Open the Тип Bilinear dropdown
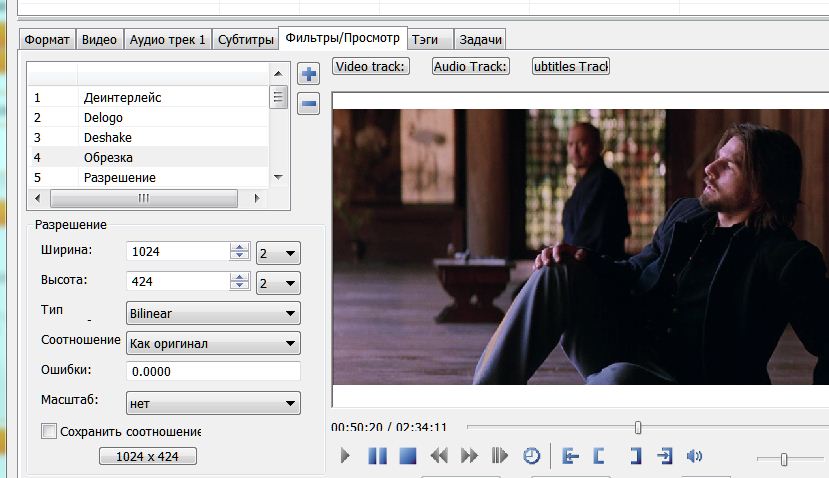Screen dimensions: 829x478 pos(213,313)
